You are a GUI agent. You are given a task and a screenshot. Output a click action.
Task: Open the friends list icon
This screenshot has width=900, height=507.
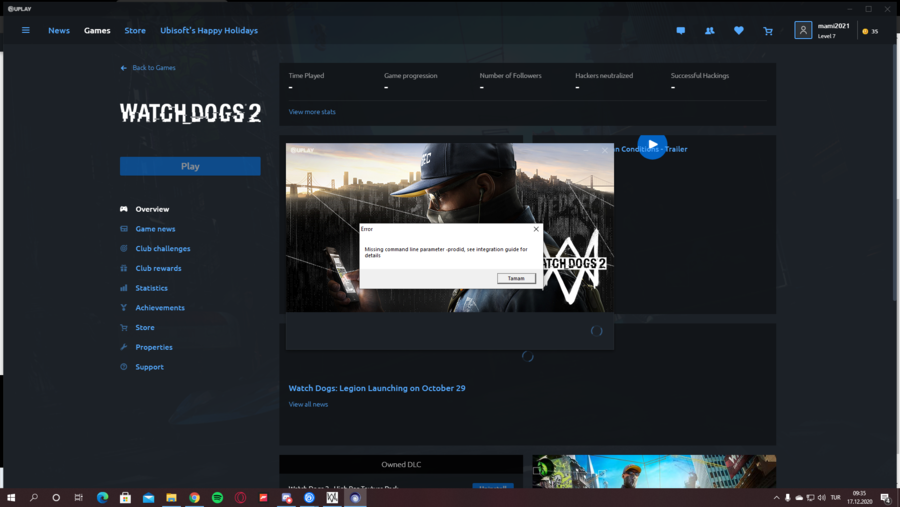(x=709, y=31)
